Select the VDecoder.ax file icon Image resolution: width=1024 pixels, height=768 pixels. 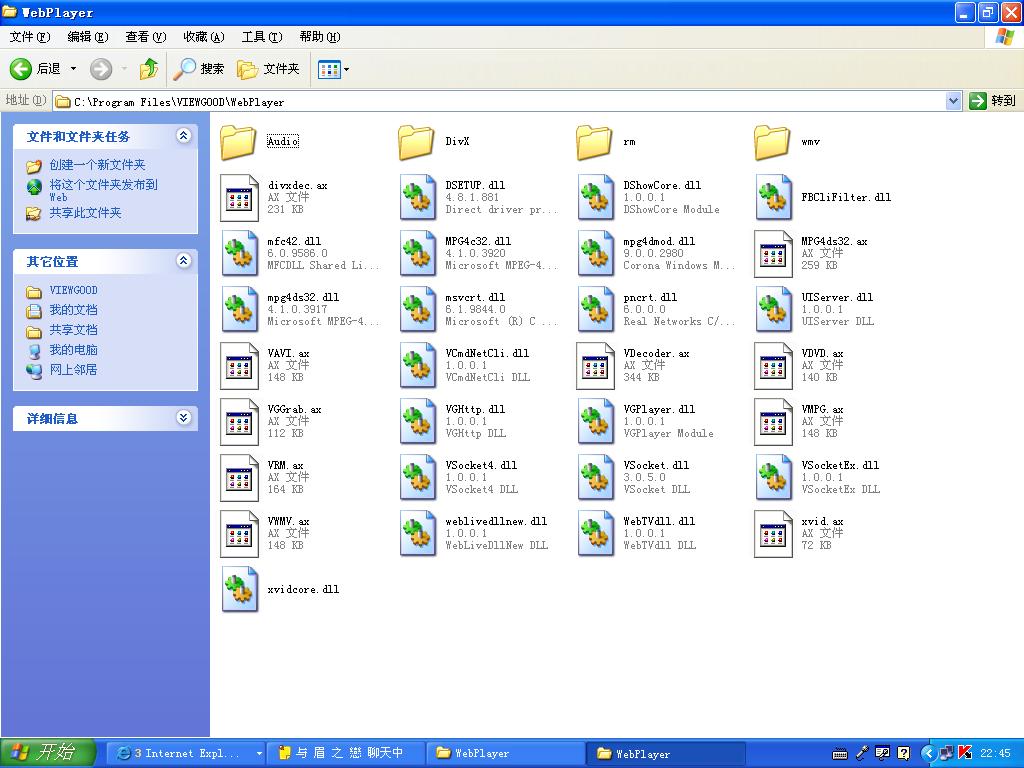(596, 366)
